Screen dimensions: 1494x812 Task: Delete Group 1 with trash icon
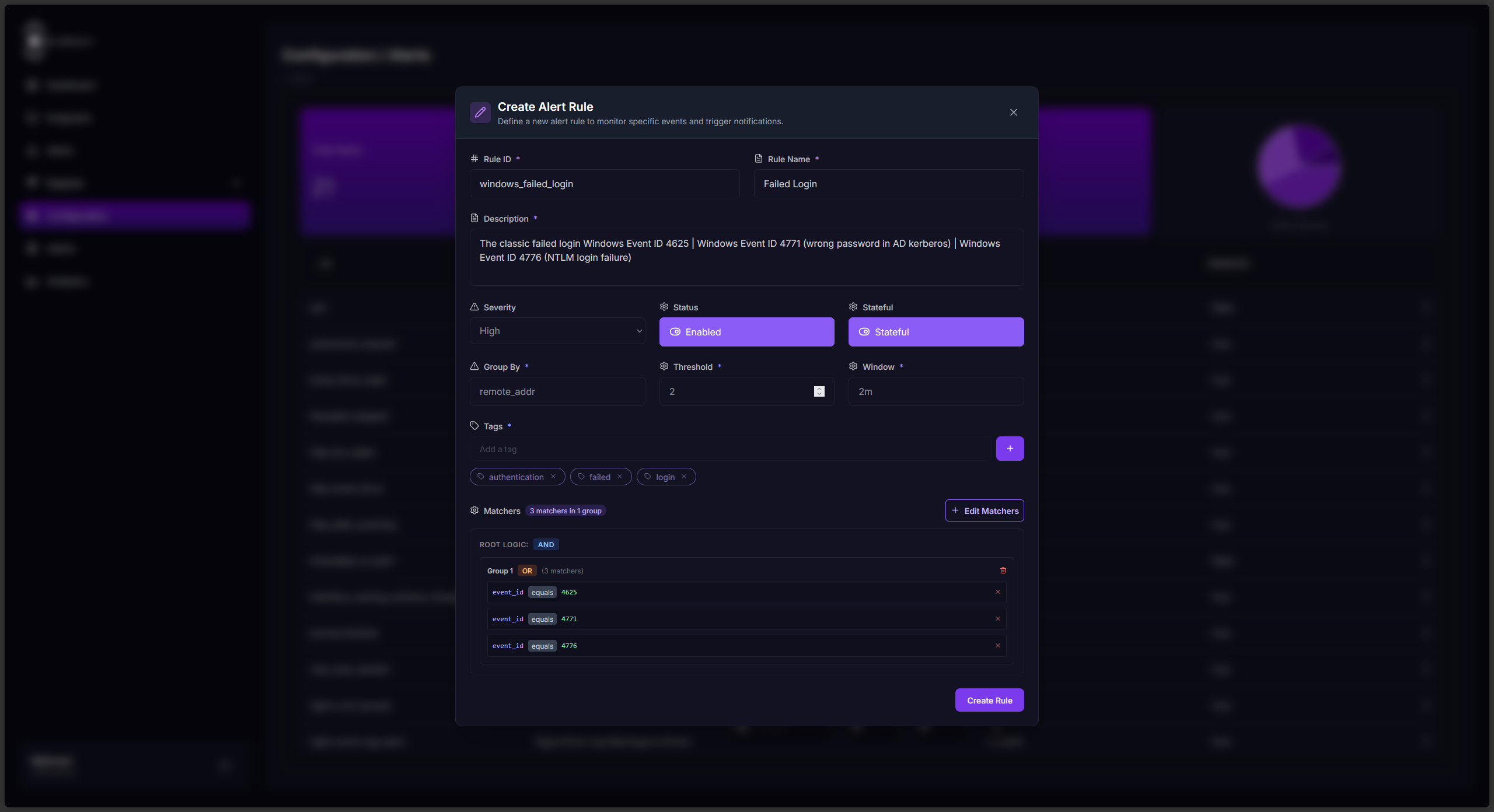pos(1003,570)
